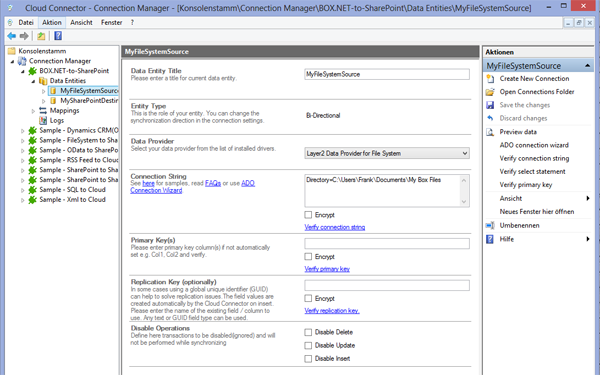Collapse the BOX.NET-to-SharePoint node
600x375 pixels.
pos(23,71)
